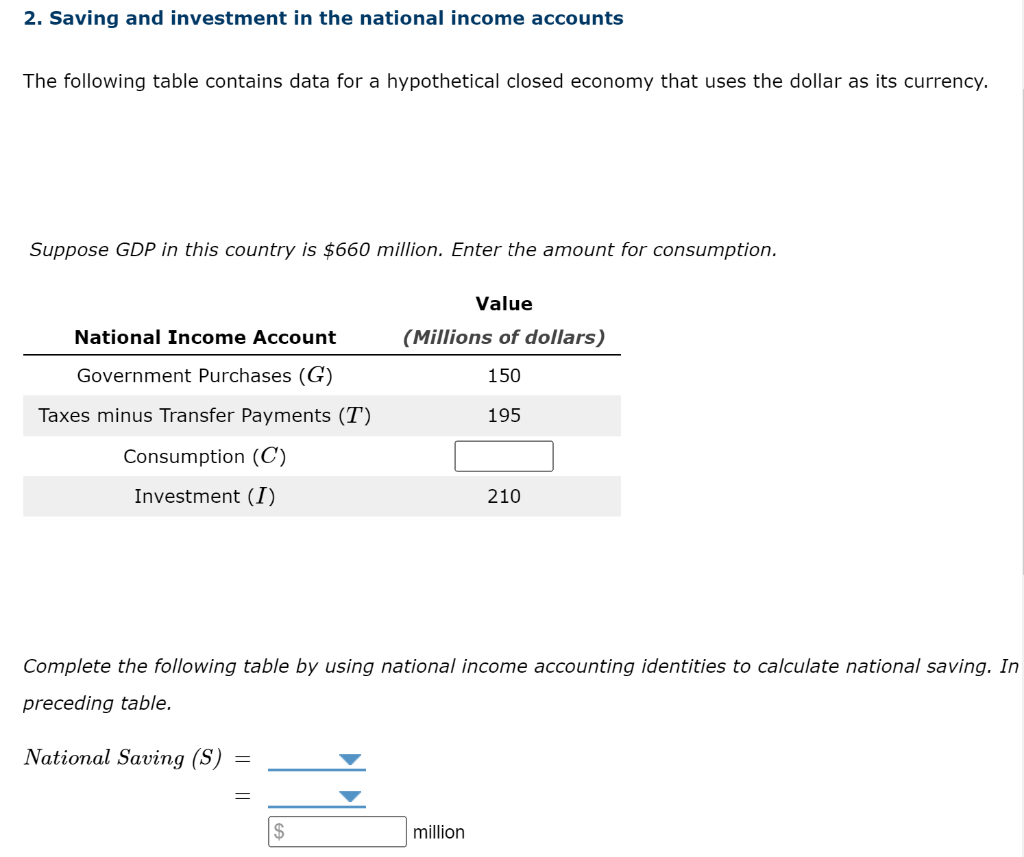
Task: Click the $ symbol in the bottom input
Action: (x=279, y=831)
